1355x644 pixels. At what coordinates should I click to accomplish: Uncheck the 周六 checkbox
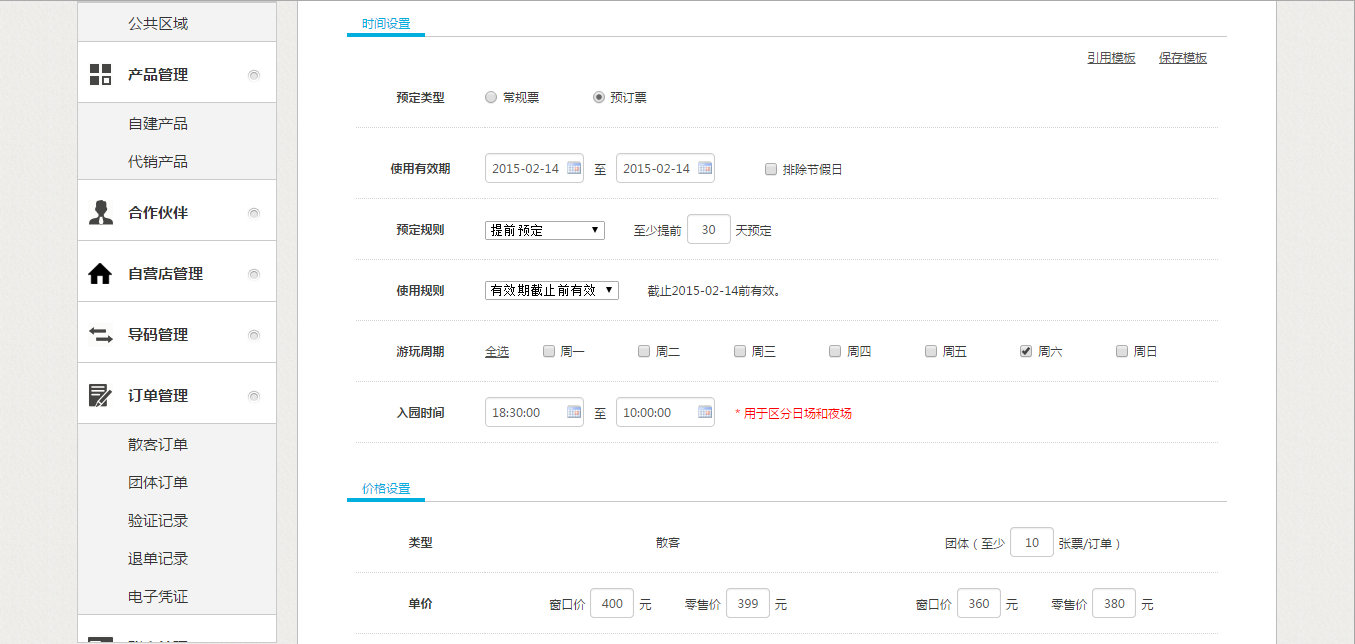tap(1026, 352)
